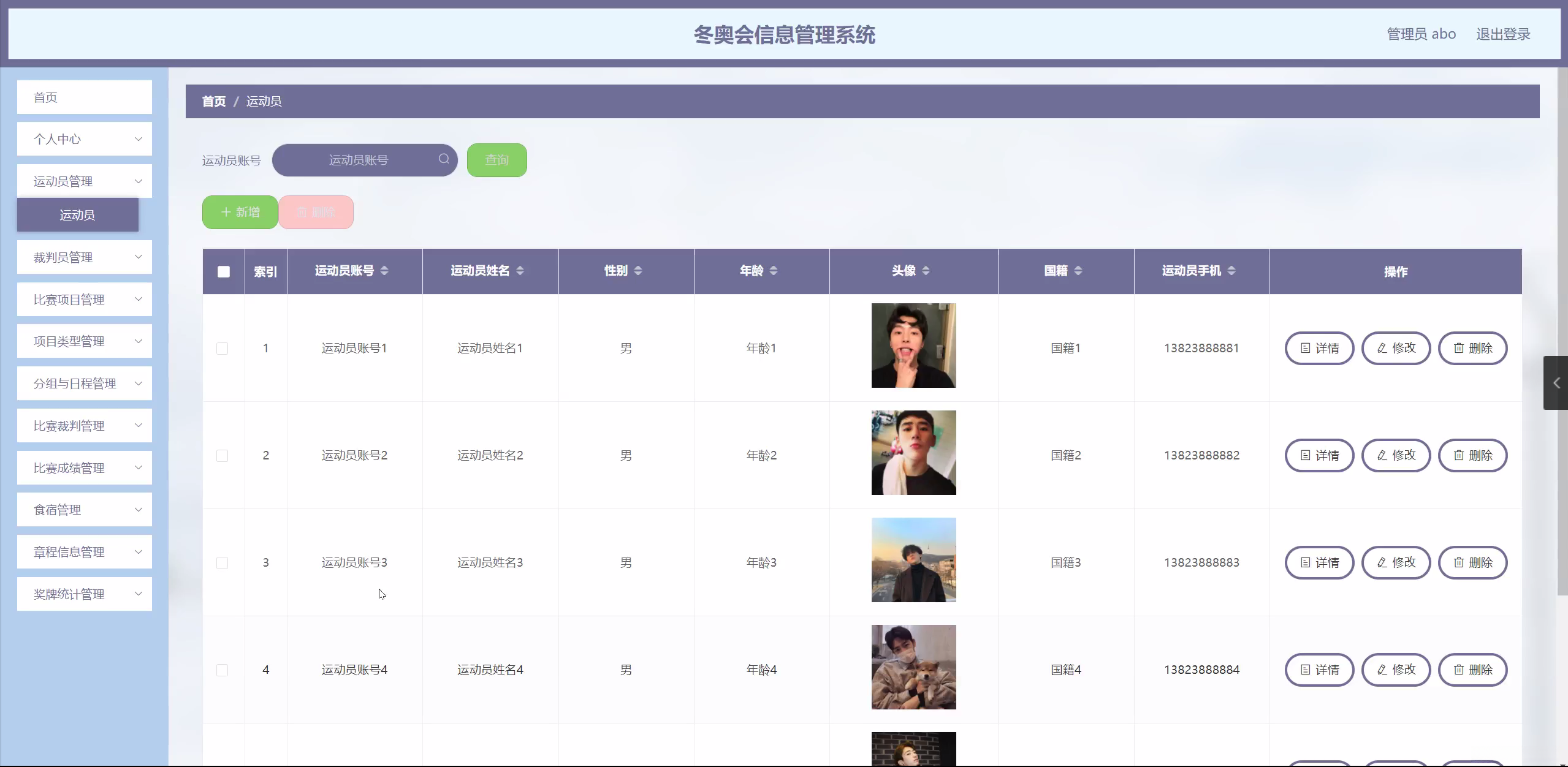The image size is (1568, 767).
Task: Click sort arrows on 运动员手机 column
Action: (x=1231, y=271)
